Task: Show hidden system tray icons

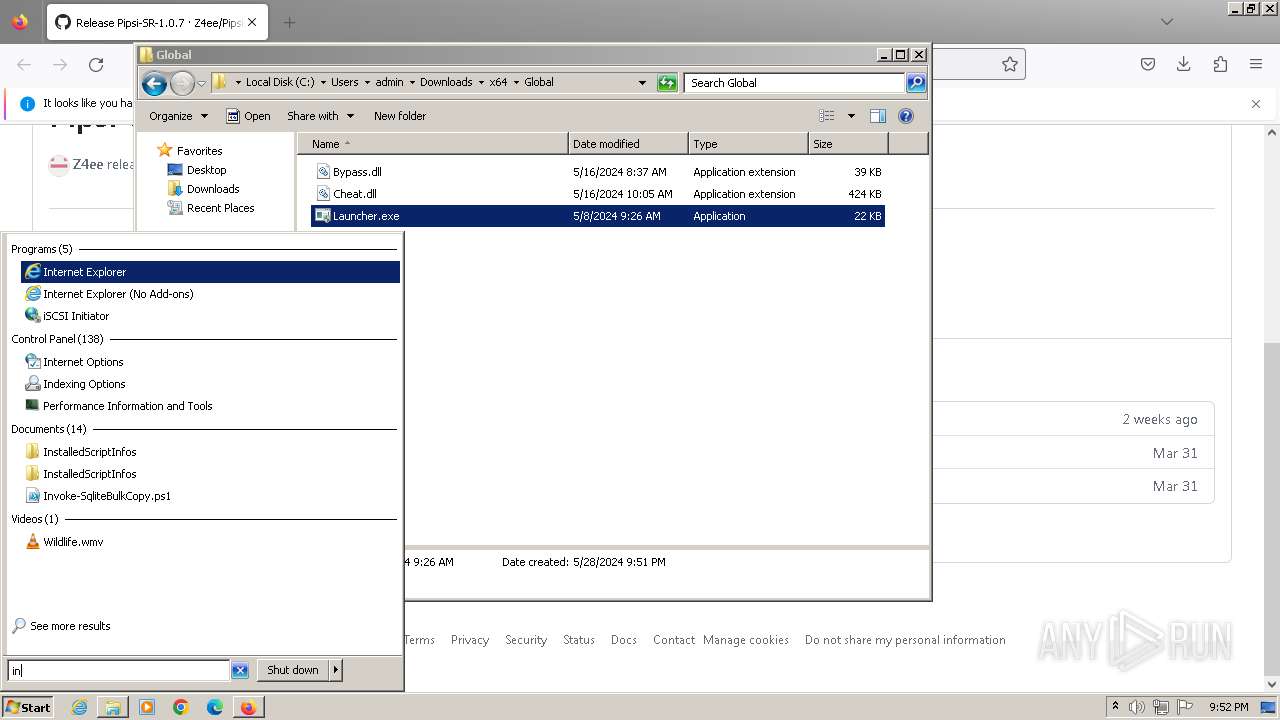Action: (x=1115, y=707)
